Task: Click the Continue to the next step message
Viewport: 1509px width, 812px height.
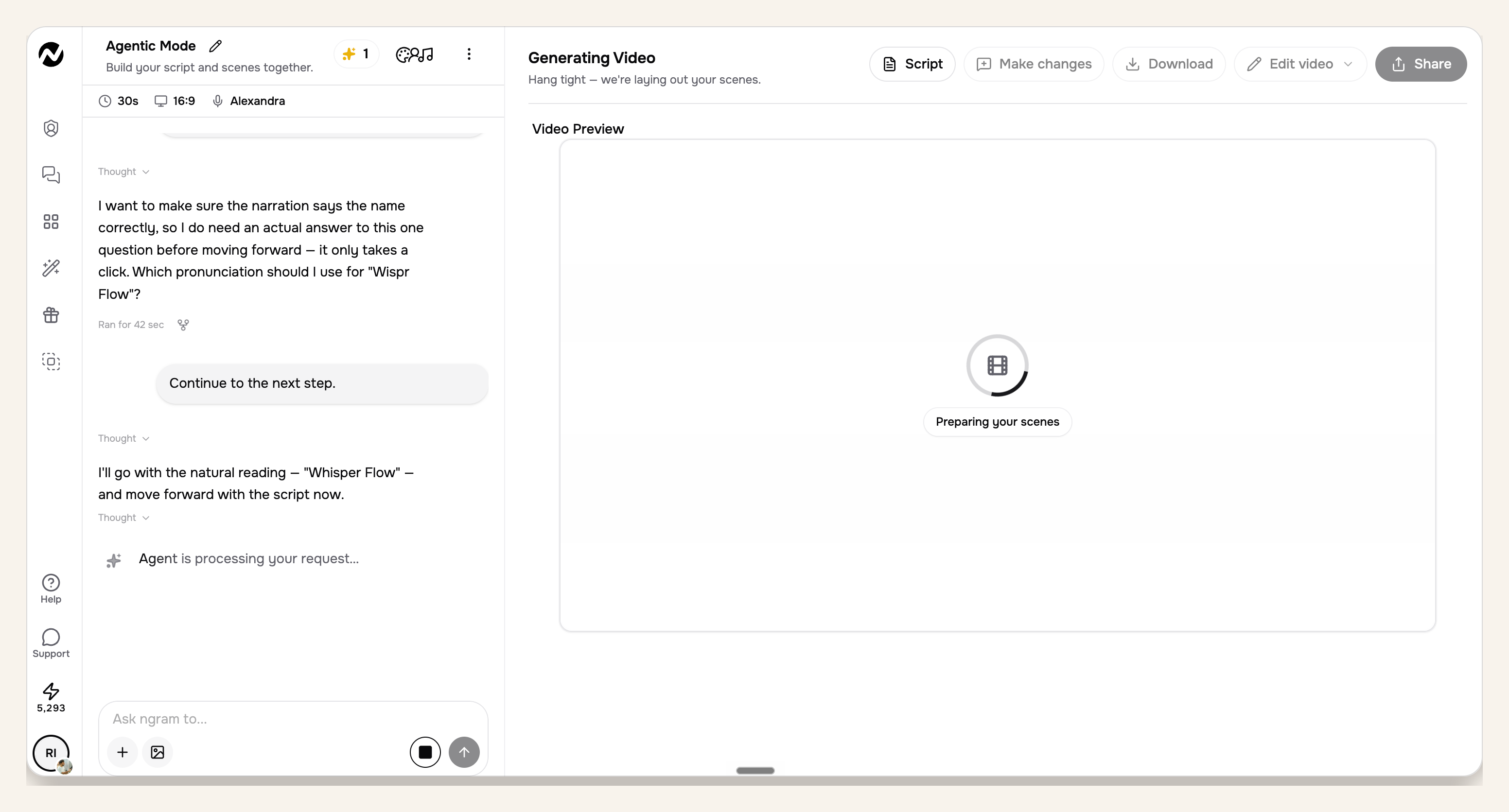Action: pyautogui.click(x=322, y=383)
